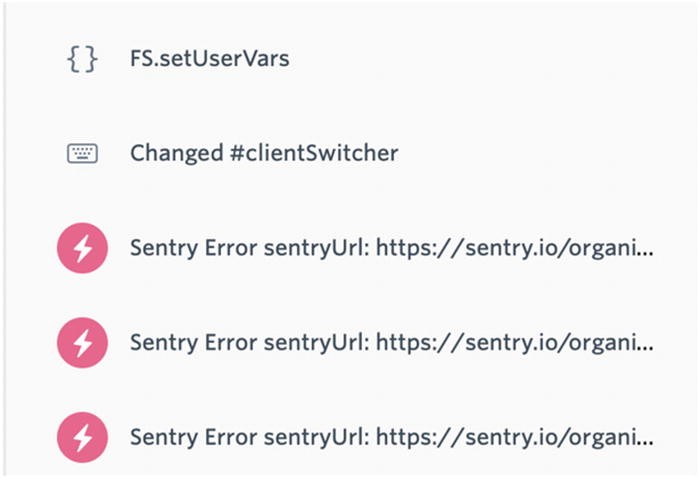Open the first Sentry Error event entry
This screenshot has height=478, width=700.
tap(392, 248)
